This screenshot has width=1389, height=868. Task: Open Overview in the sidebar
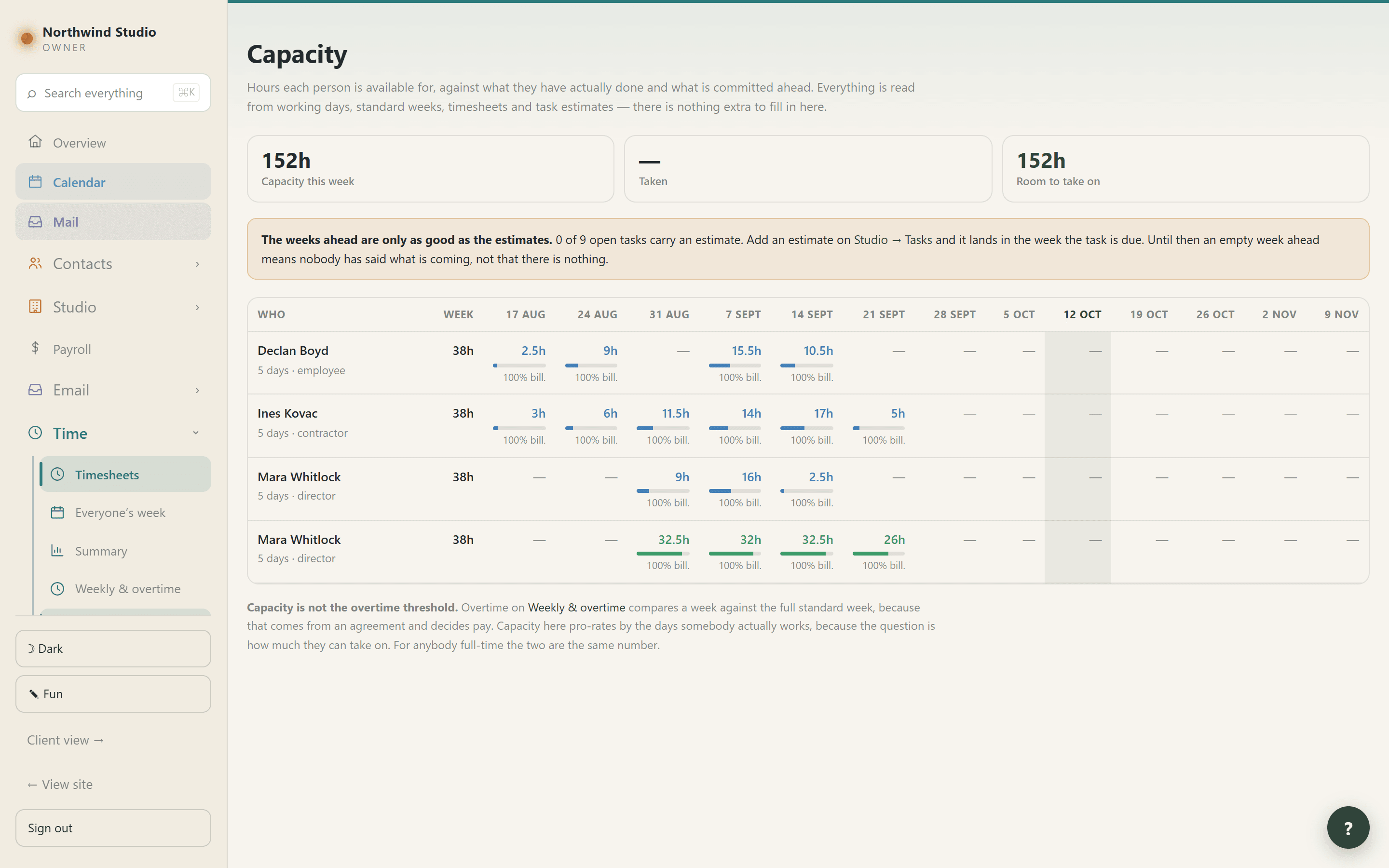pyautogui.click(x=113, y=142)
